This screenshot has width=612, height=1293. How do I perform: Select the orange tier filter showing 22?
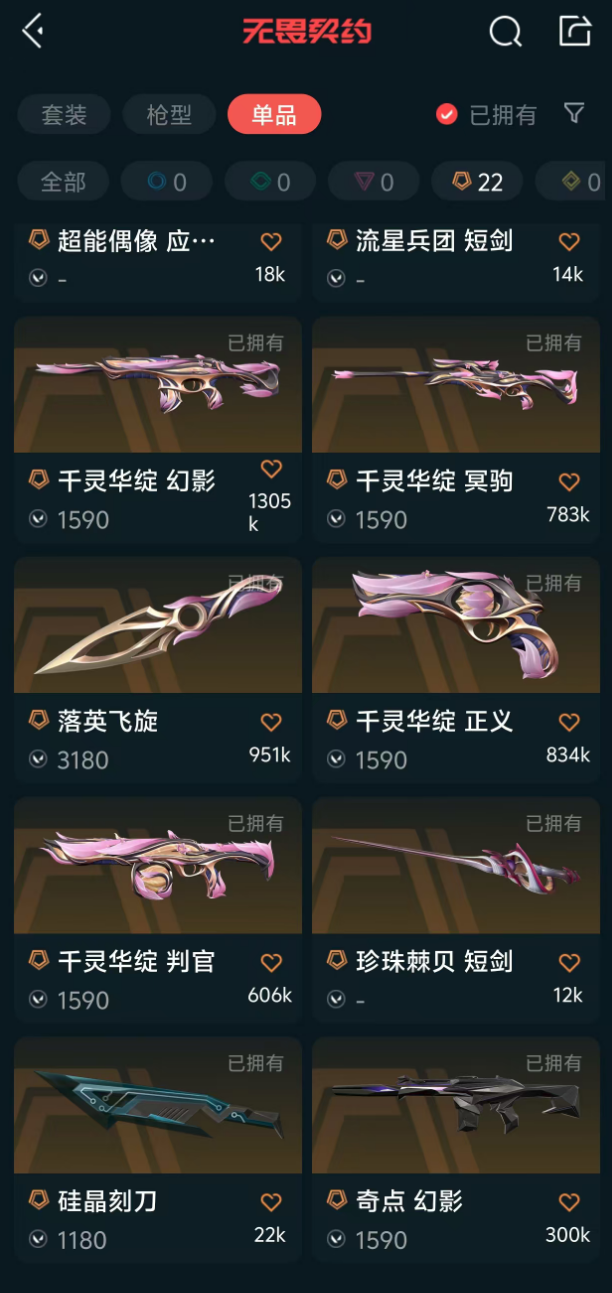(477, 182)
